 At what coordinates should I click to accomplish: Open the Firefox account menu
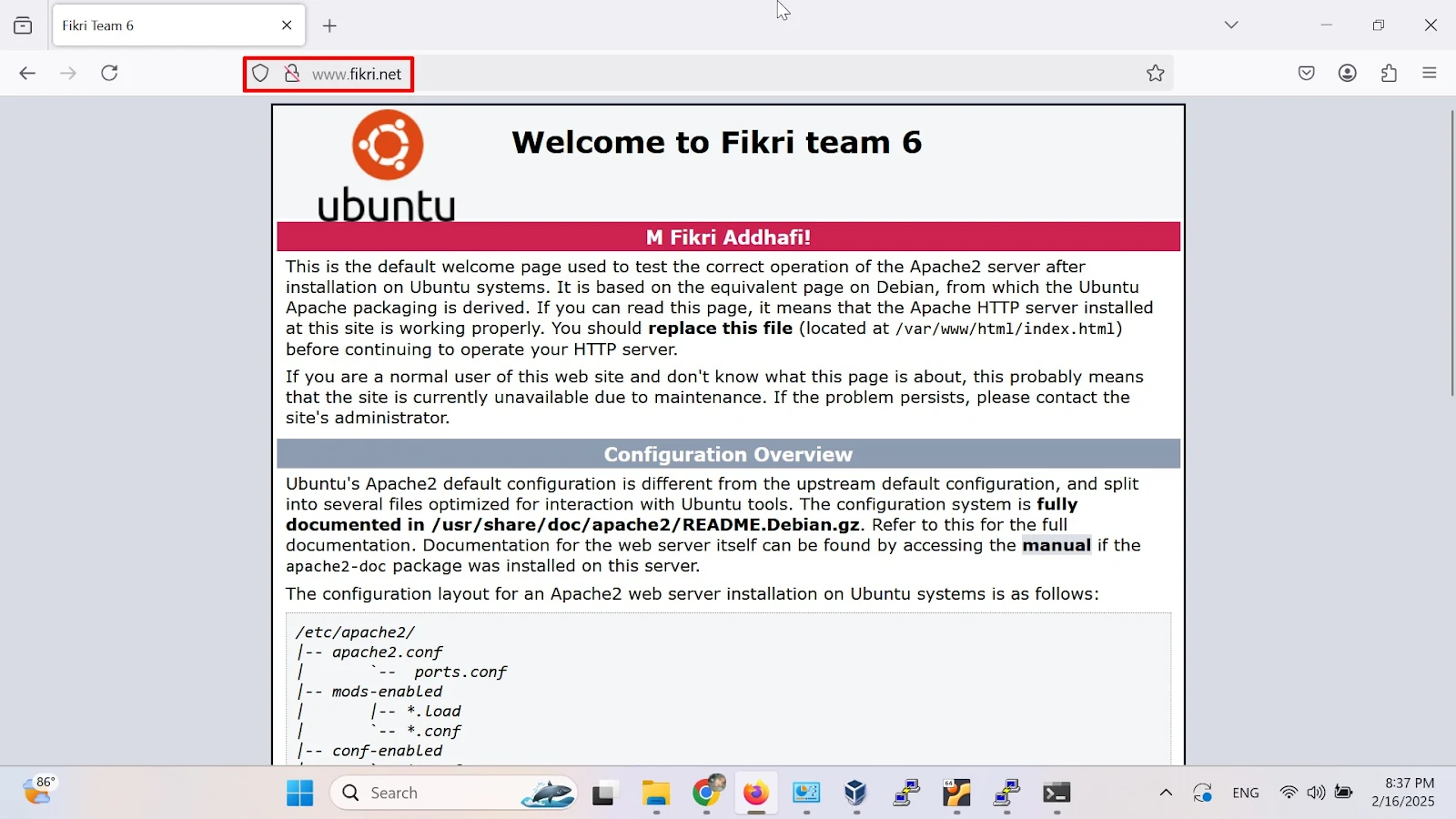[x=1348, y=73]
